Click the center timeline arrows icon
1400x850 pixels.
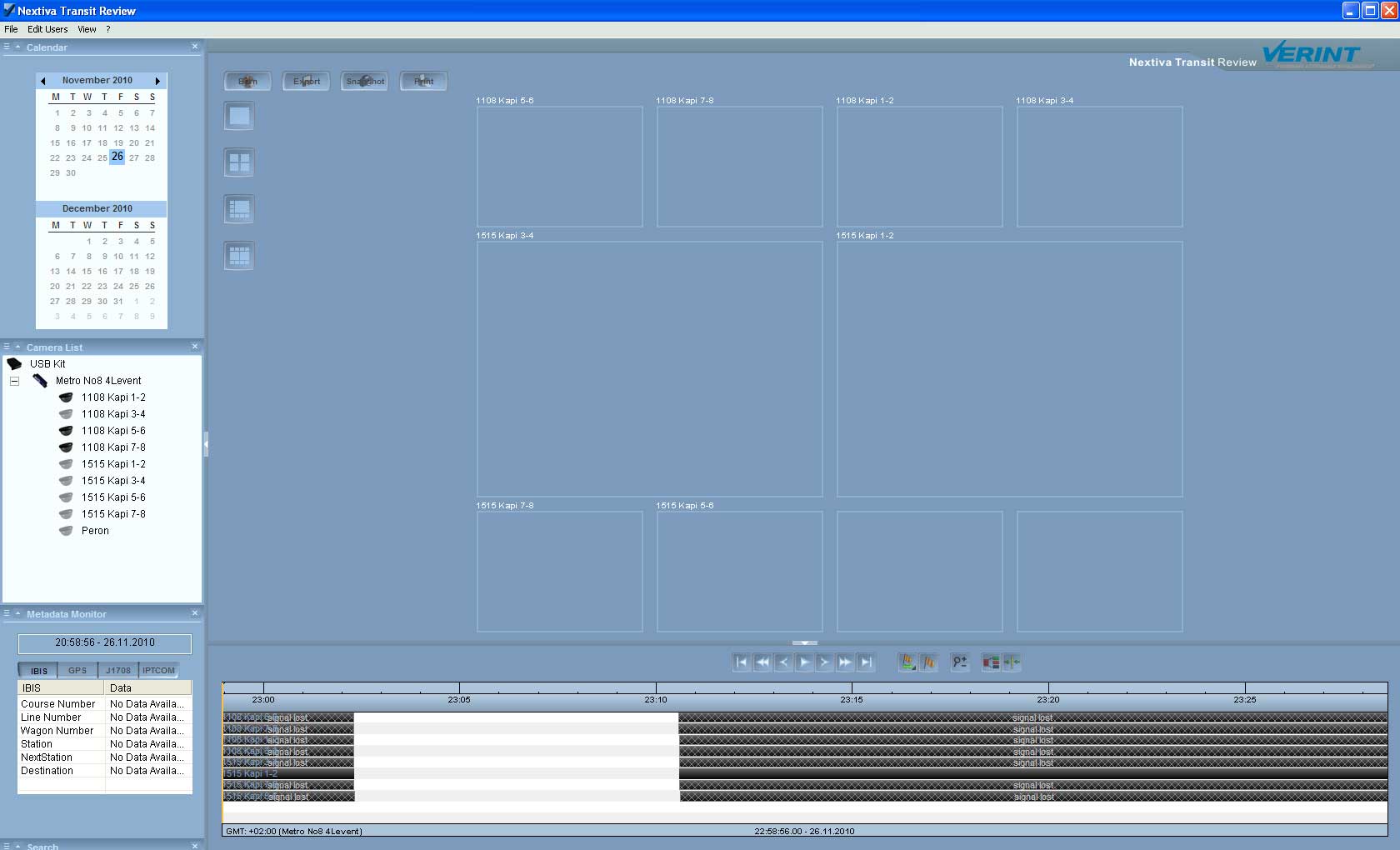[1012, 662]
